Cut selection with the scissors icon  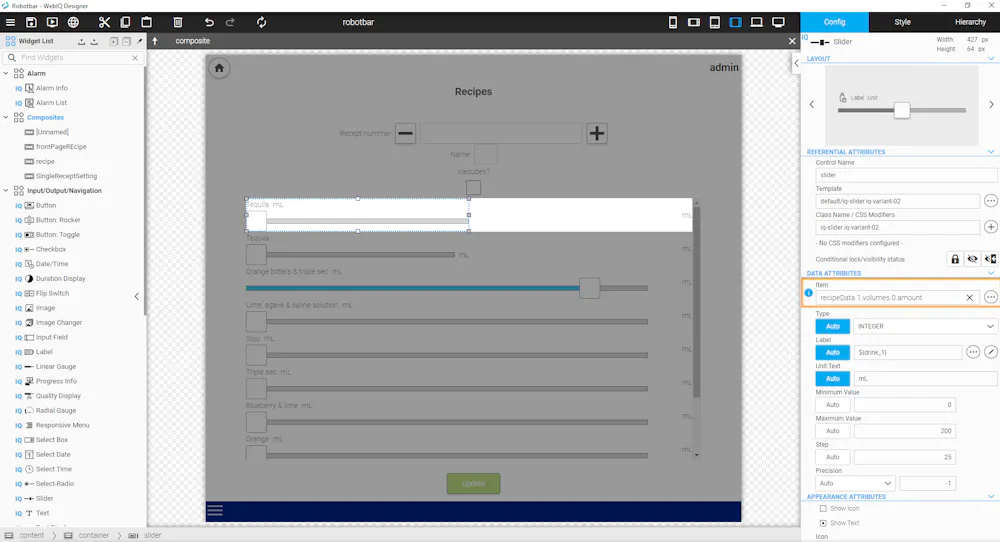tap(104, 22)
